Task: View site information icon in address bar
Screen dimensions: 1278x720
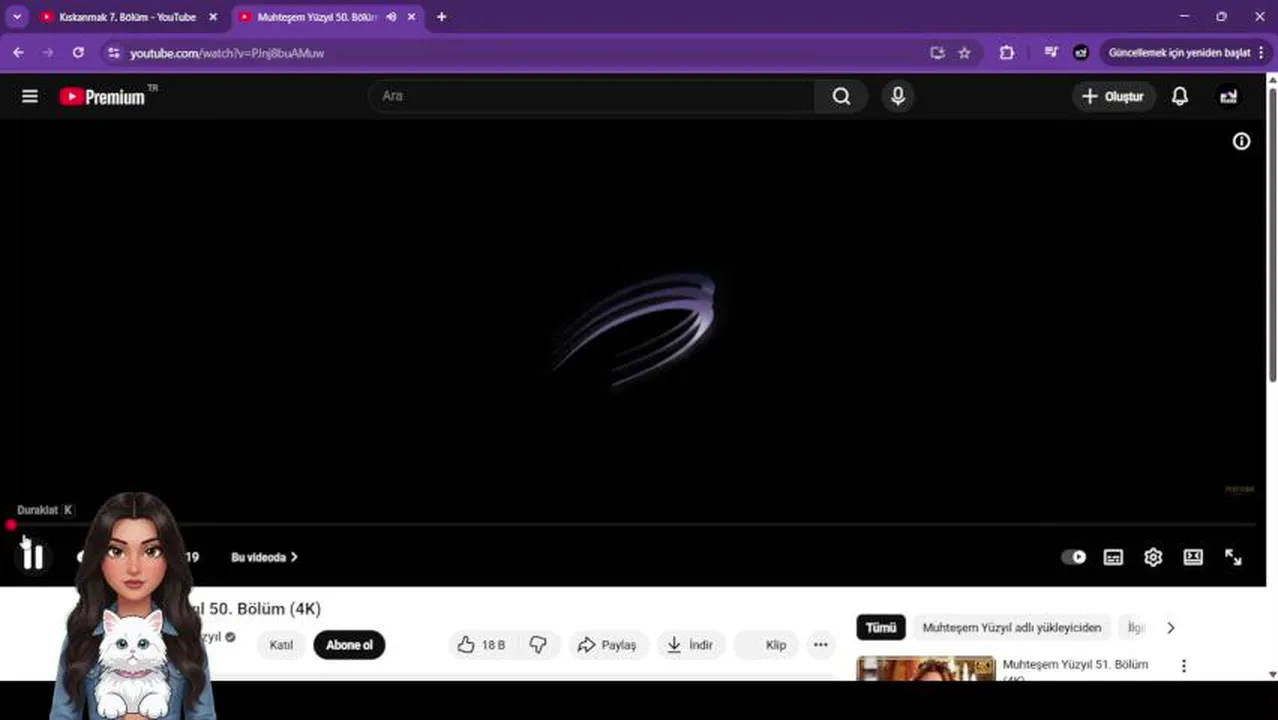Action: click(x=113, y=53)
